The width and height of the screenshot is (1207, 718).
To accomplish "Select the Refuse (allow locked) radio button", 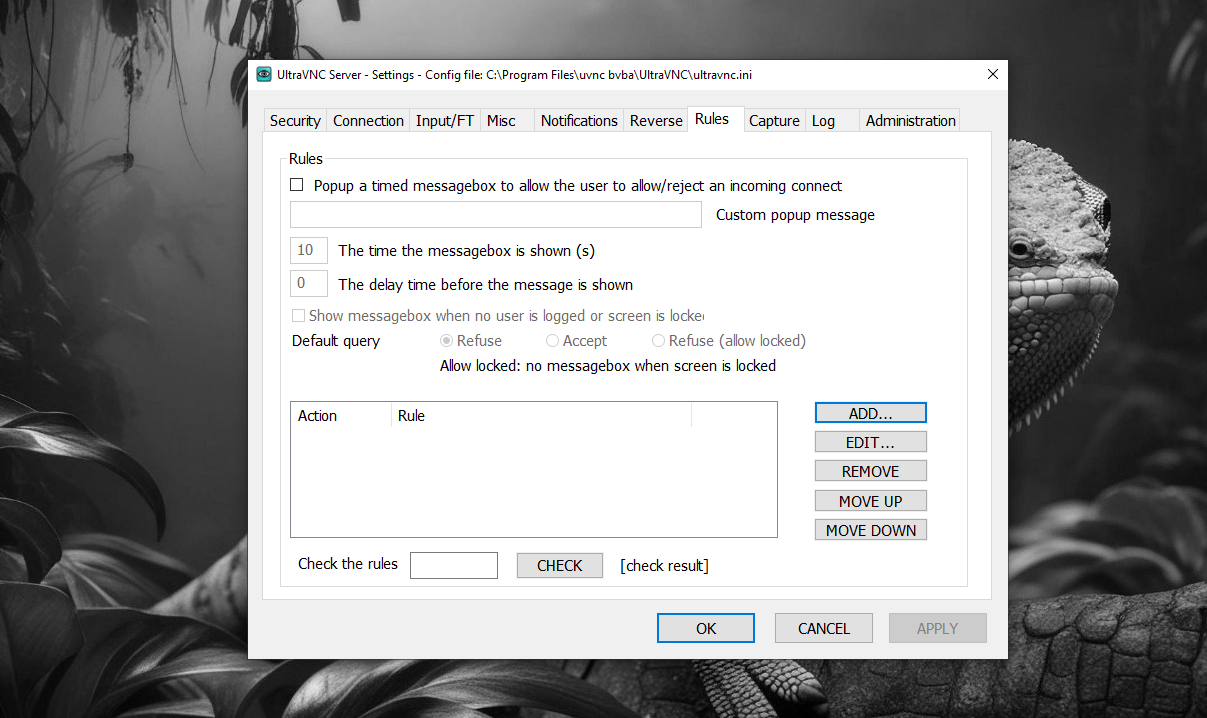I will 658,341.
